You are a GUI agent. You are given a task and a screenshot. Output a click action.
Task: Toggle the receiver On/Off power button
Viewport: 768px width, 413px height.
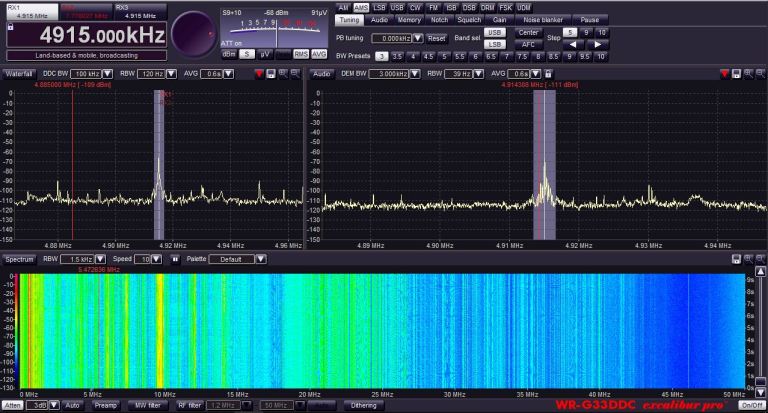click(750, 405)
